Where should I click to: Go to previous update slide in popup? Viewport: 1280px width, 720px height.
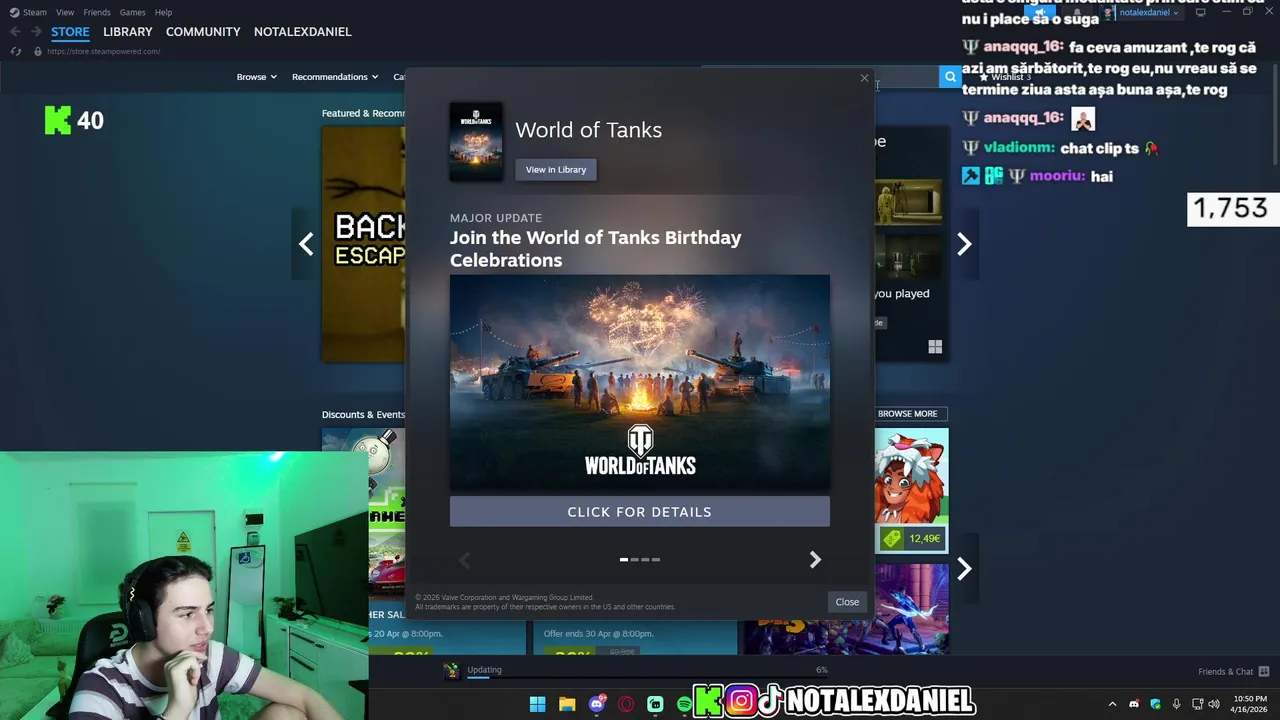coord(464,560)
